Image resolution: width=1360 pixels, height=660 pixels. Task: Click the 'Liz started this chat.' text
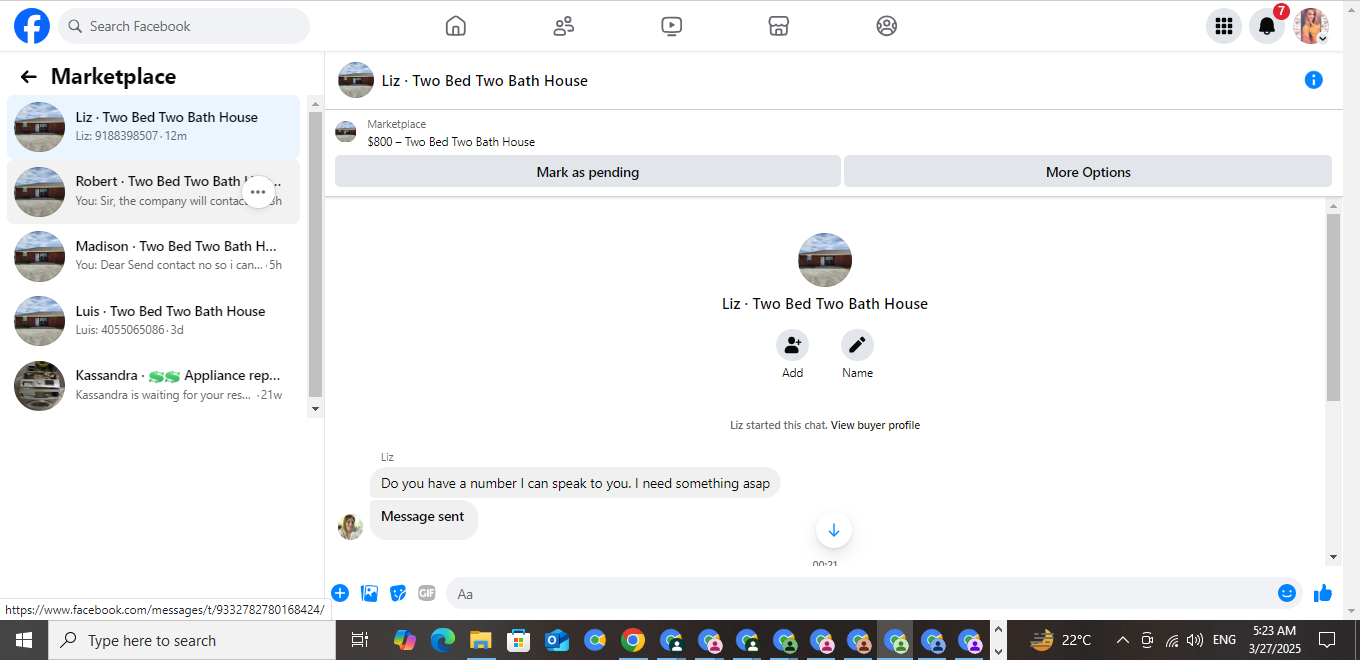tap(779, 425)
